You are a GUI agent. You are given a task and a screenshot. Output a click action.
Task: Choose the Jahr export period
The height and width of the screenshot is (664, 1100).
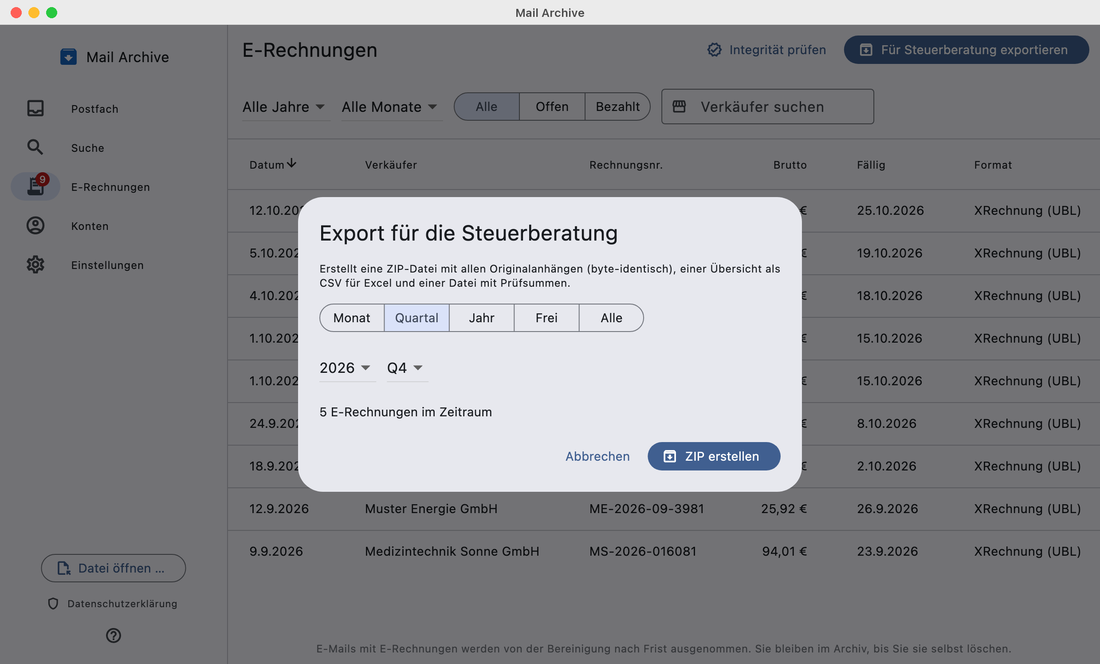coord(481,318)
